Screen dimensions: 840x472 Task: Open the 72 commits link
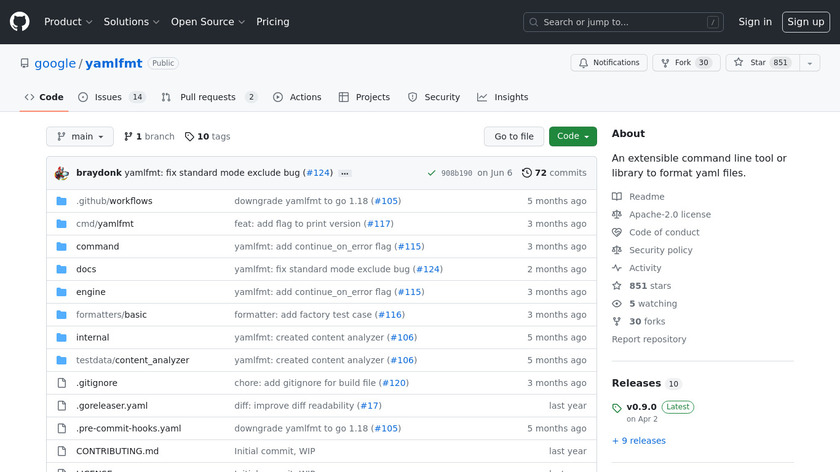(x=554, y=173)
